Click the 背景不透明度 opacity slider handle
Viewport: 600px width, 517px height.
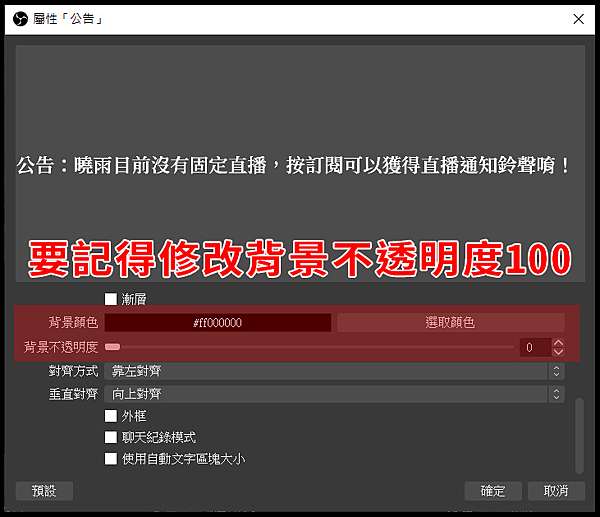point(112,347)
